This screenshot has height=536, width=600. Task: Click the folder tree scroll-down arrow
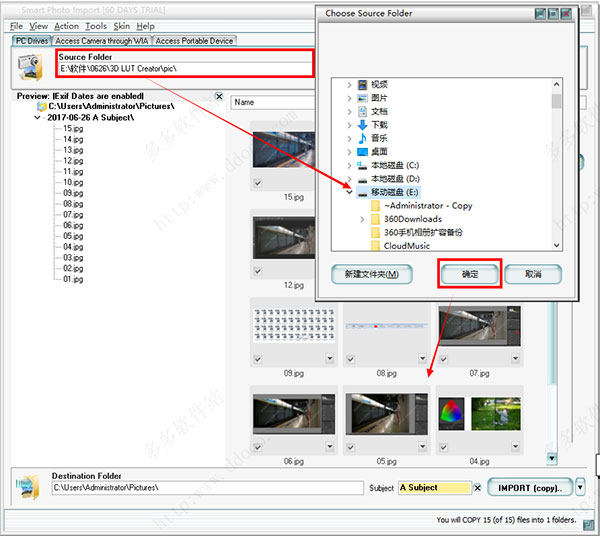[x=557, y=245]
